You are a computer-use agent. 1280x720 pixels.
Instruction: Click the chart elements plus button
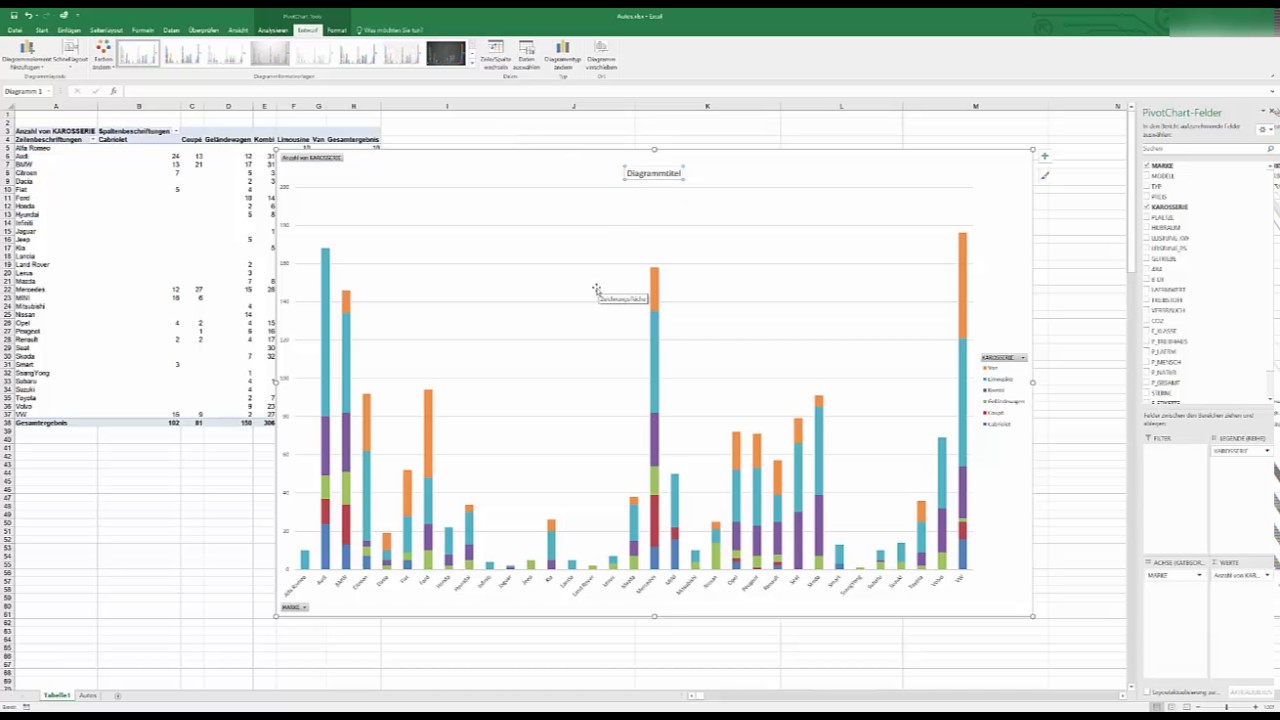(x=1044, y=156)
